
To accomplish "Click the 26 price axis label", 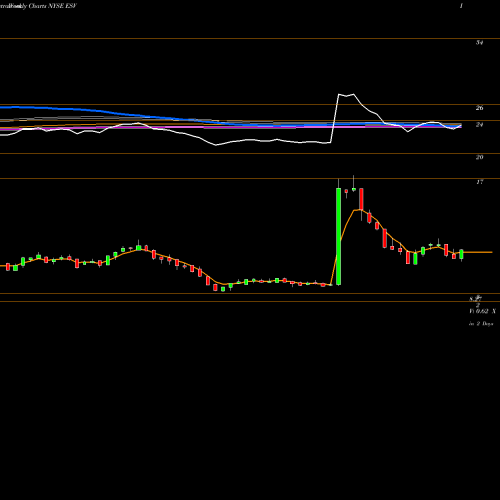I will [479, 108].
